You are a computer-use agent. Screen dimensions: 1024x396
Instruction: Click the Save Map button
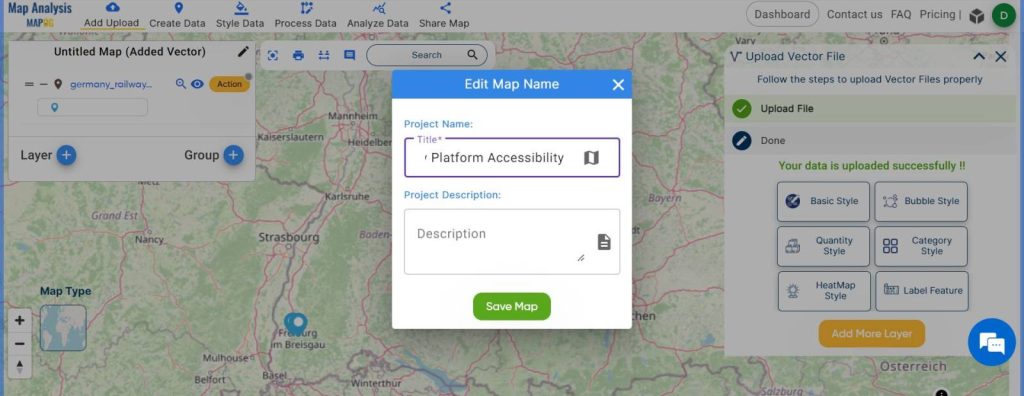point(512,306)
